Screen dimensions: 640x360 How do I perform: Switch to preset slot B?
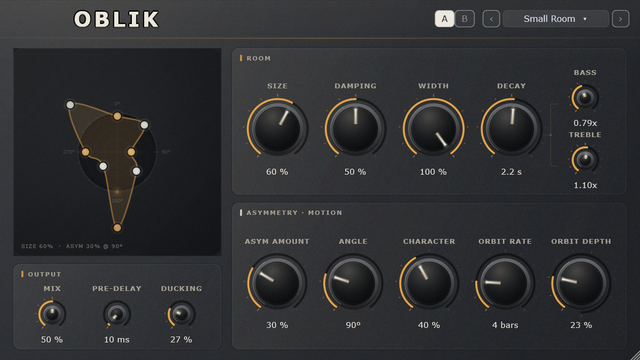pyautogui.click(x=464, y=19)
